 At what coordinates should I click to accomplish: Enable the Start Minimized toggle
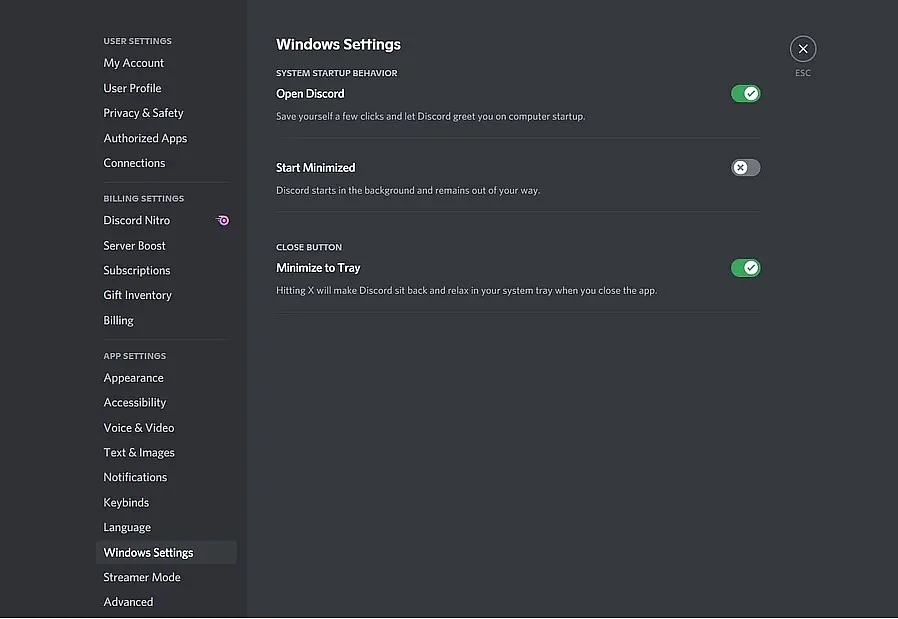tap(745, 168)
